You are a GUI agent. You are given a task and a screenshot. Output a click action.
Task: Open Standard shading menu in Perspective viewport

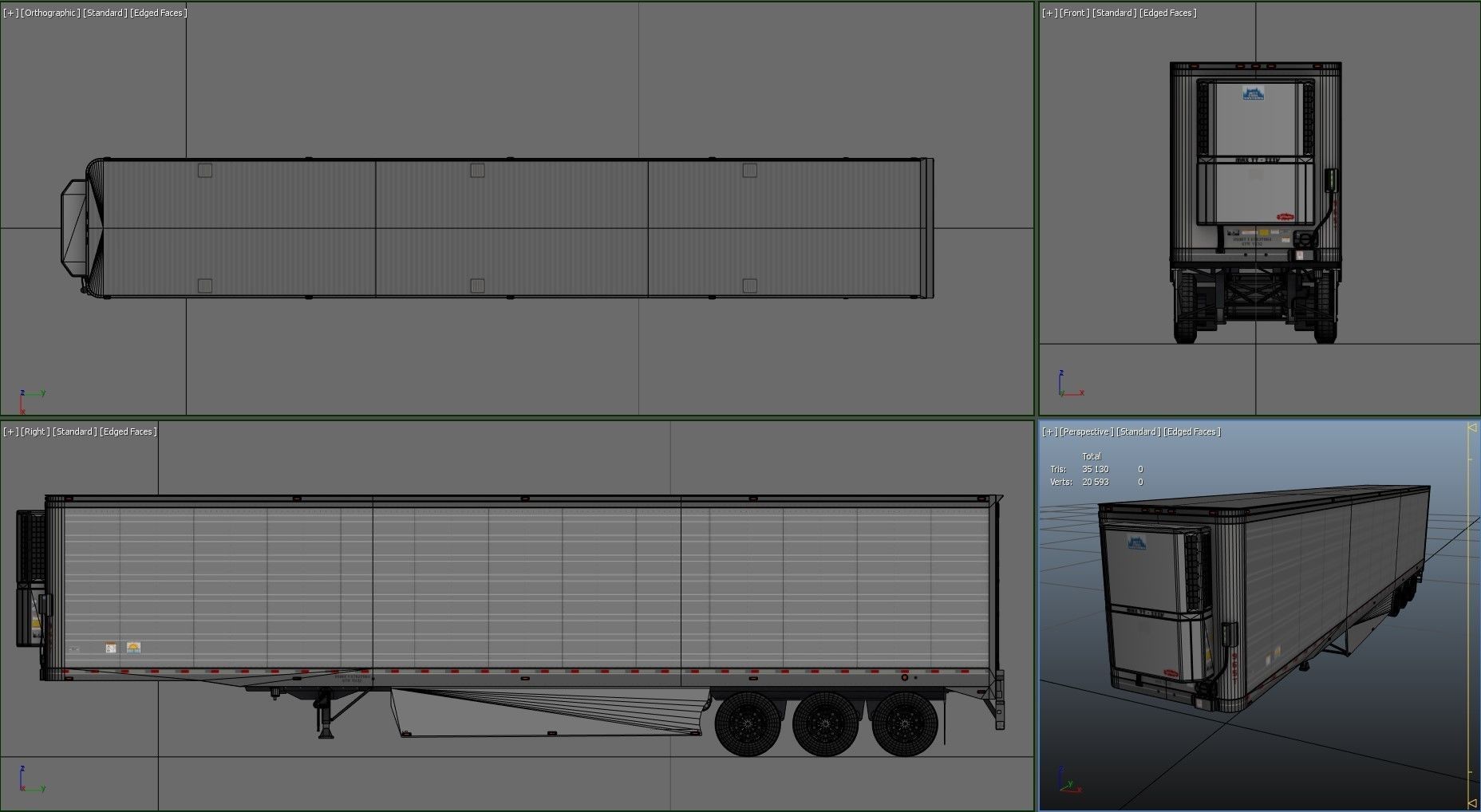pyautogui.click(x=1138, y=432)
